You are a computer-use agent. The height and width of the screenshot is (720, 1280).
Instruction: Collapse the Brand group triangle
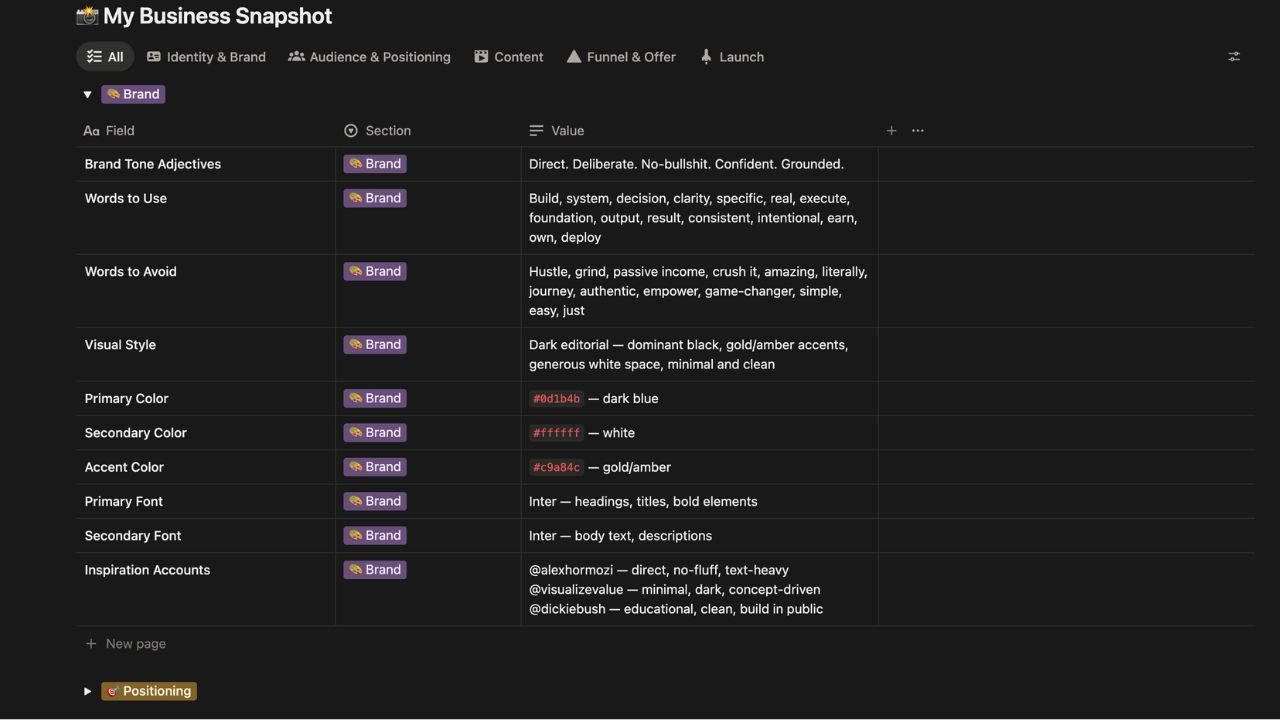(x=87, y=94)
